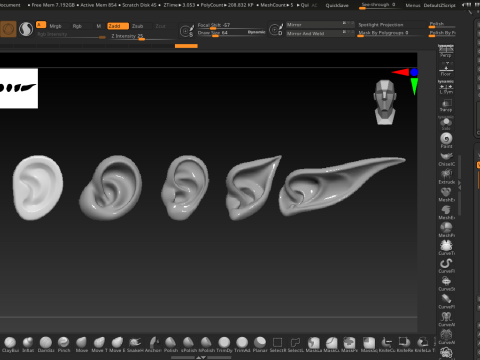Toggle the Dynamic draw size button

256,32
